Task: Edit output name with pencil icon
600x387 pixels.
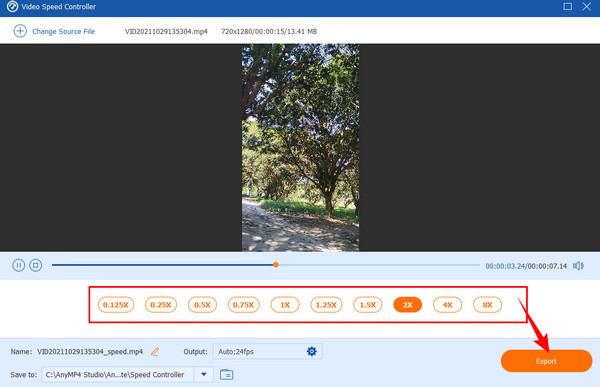Action: pyautogui.click(x=155, y=351)
